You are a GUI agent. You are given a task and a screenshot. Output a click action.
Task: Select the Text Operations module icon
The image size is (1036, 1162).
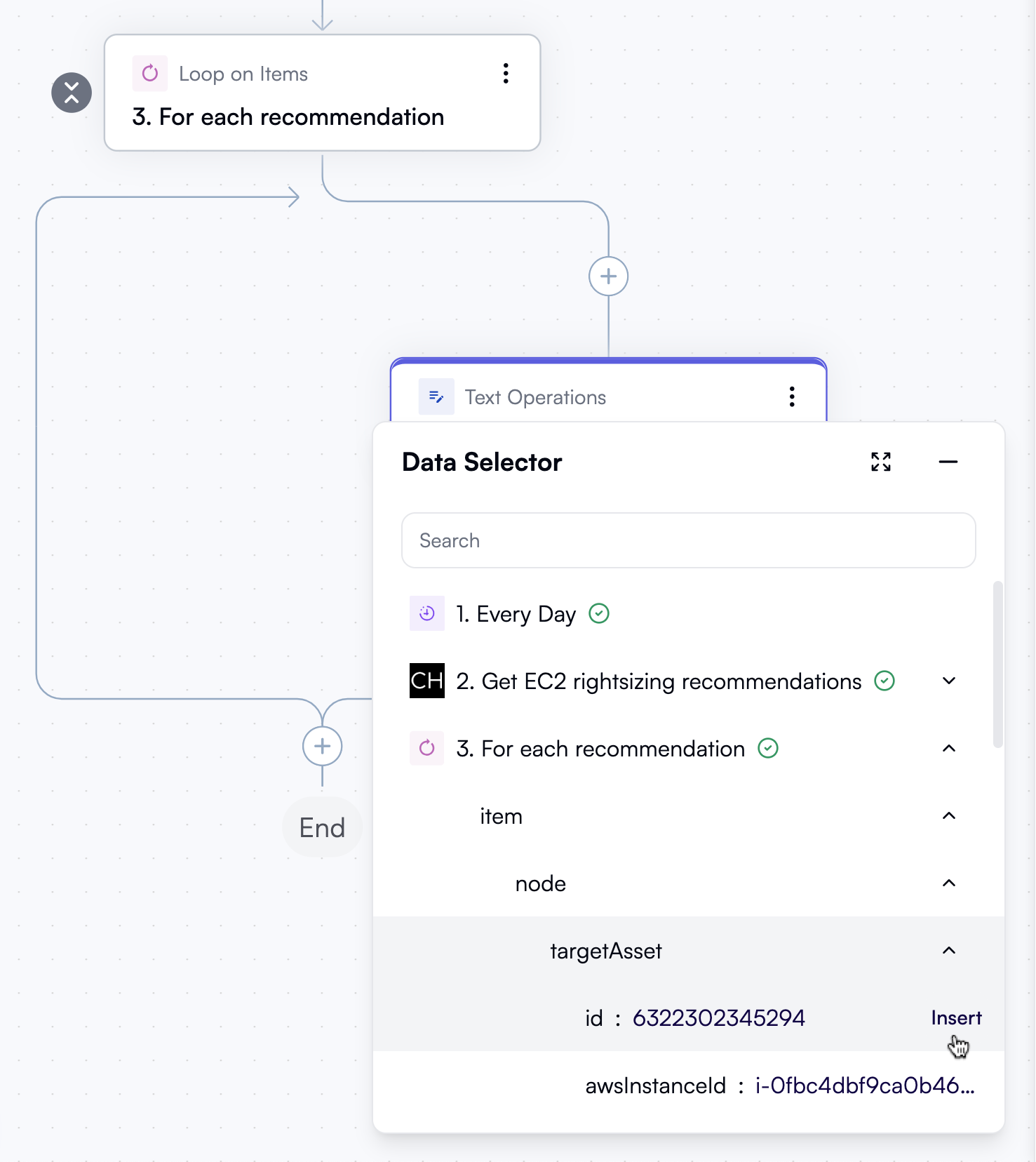(x=436, y=396)
